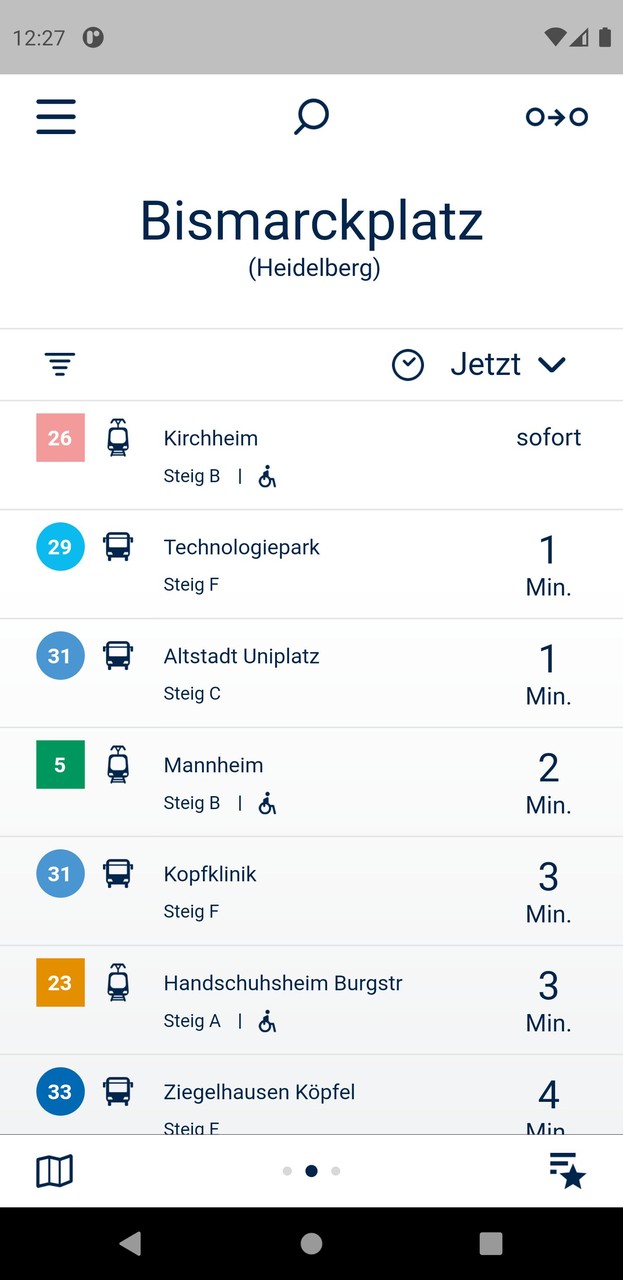Select the Bismarckplatz station title
The width and height of the screenshot is (623, 1280).
[311, 221]
